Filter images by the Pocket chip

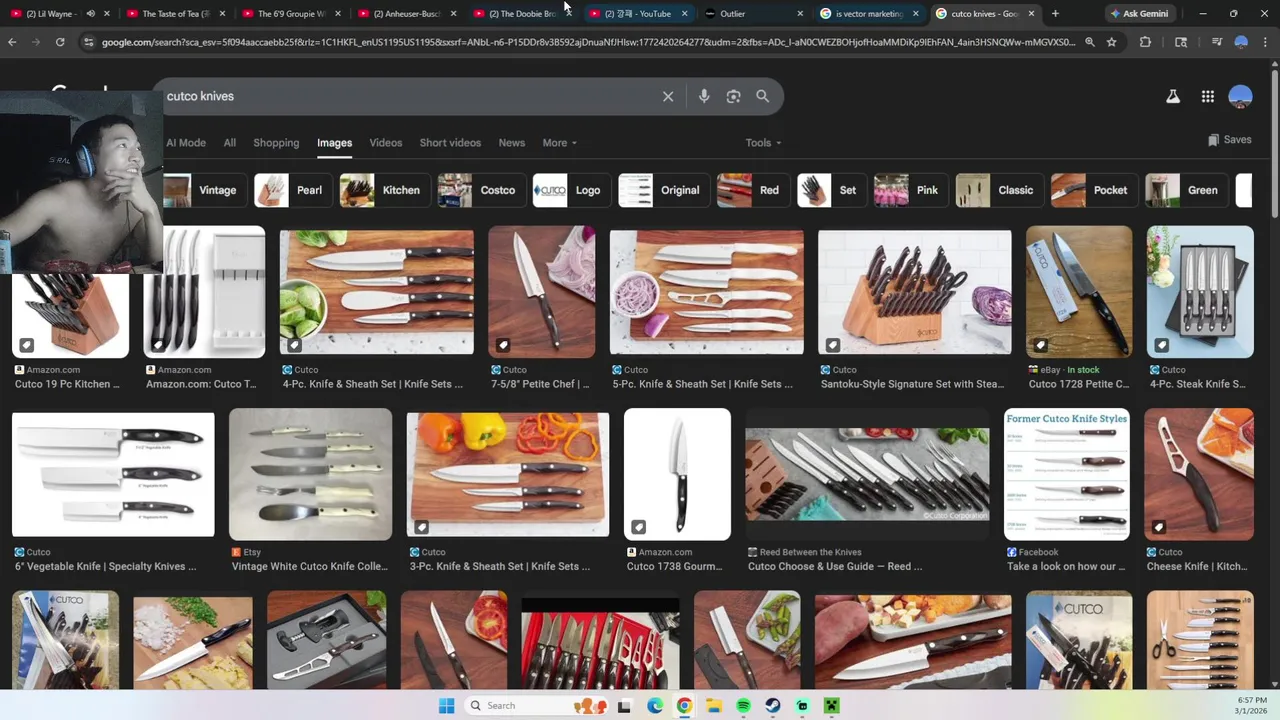click(x=1093, y=190)
